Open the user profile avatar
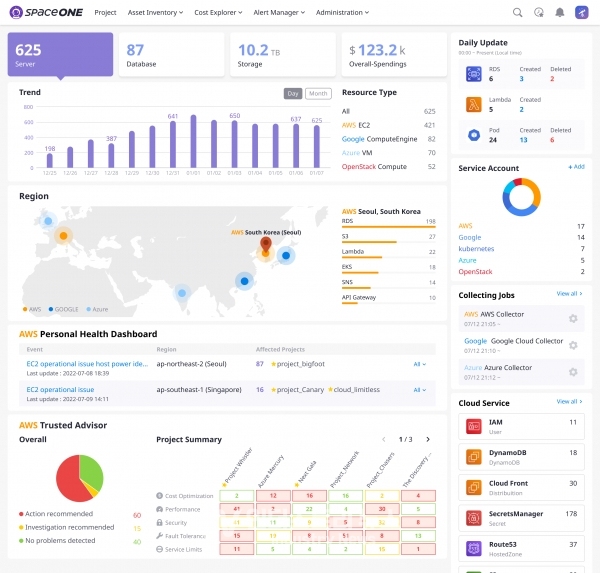600x573 pixels. [x=582, y=12]
